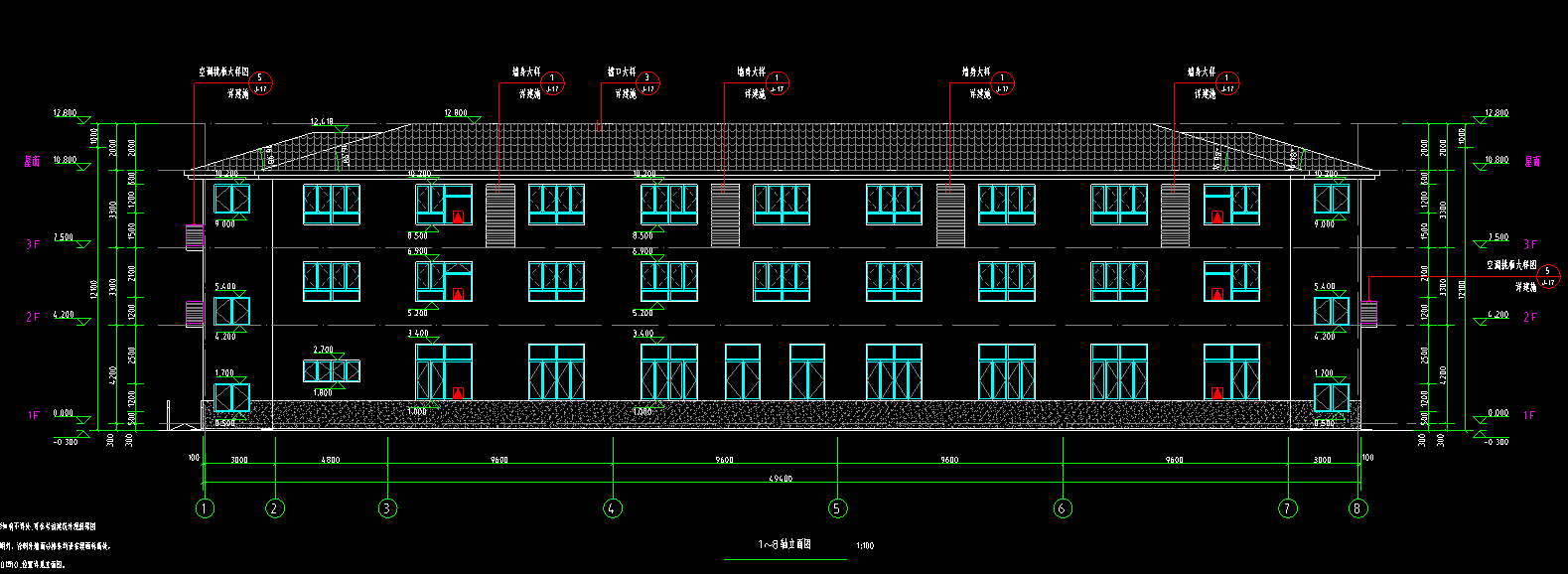This screenshot has width=1568, height=574.
Task: Select the magenta AC shelf at 3F left
Action: [x=195, y=237]
